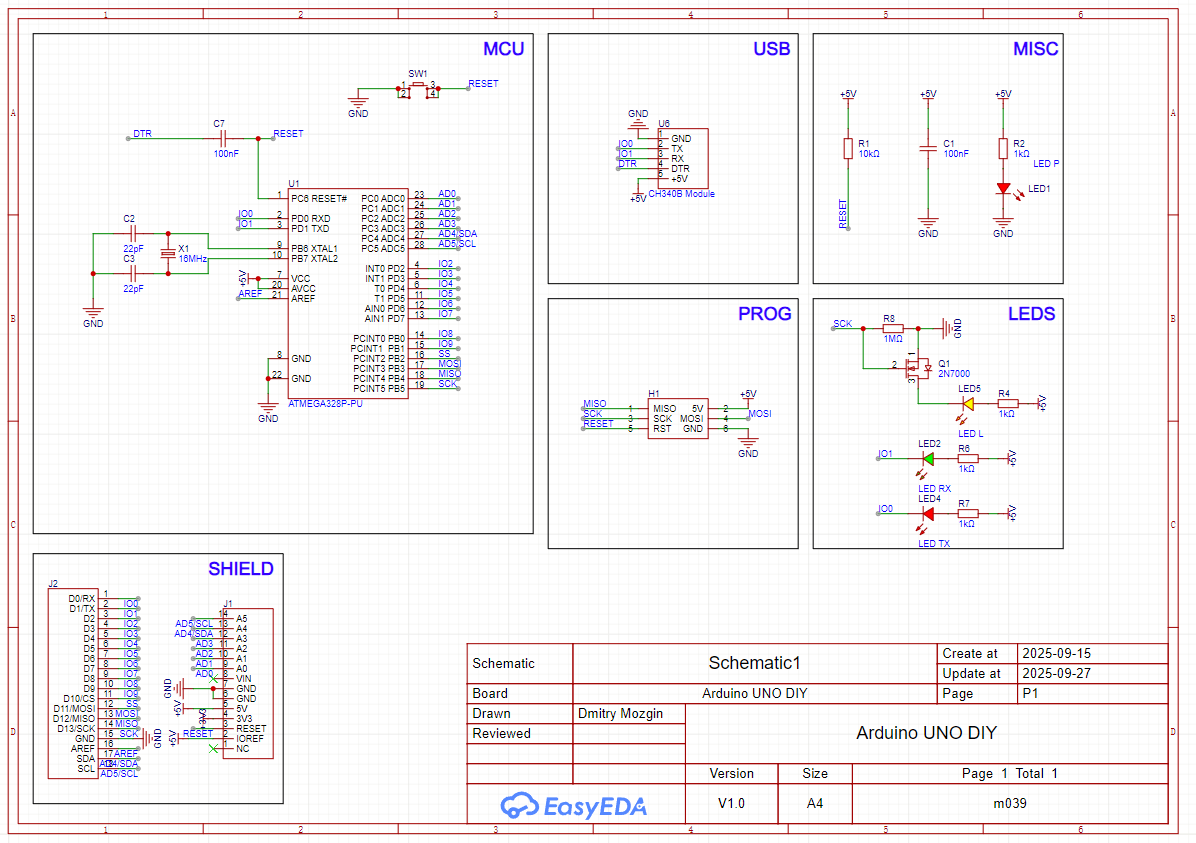1196x843 pixels.
Task: Select the yellow LED5 diode symbol
Action: (x=967, y=403)
